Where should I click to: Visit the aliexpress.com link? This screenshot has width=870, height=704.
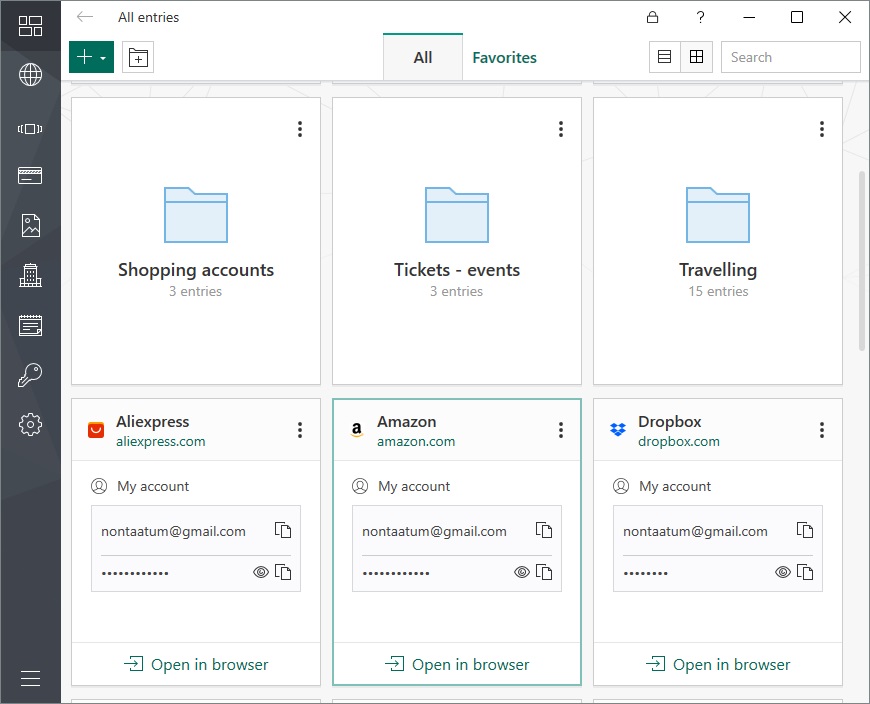[x=161, y=441]
